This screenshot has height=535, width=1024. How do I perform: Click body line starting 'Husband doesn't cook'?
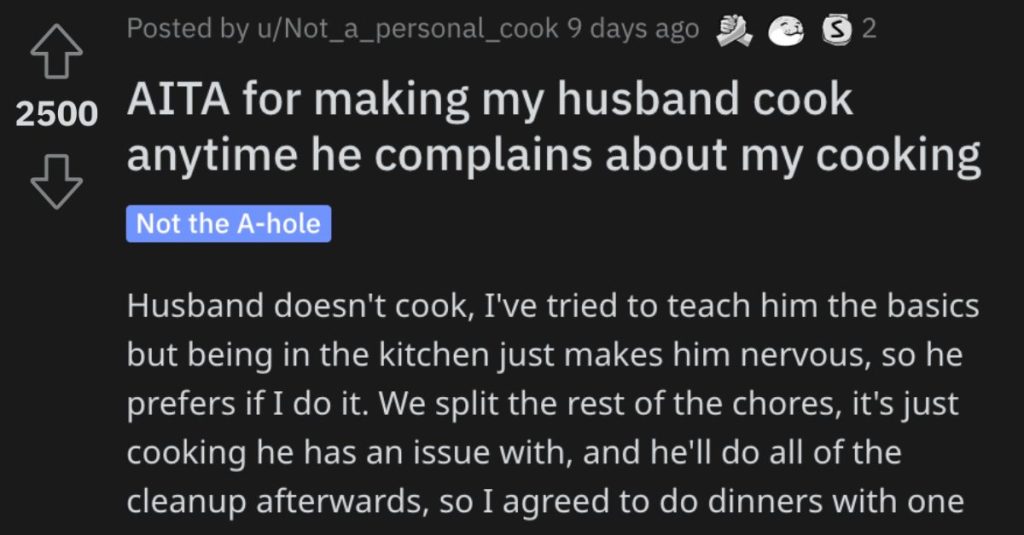(553, 306)
